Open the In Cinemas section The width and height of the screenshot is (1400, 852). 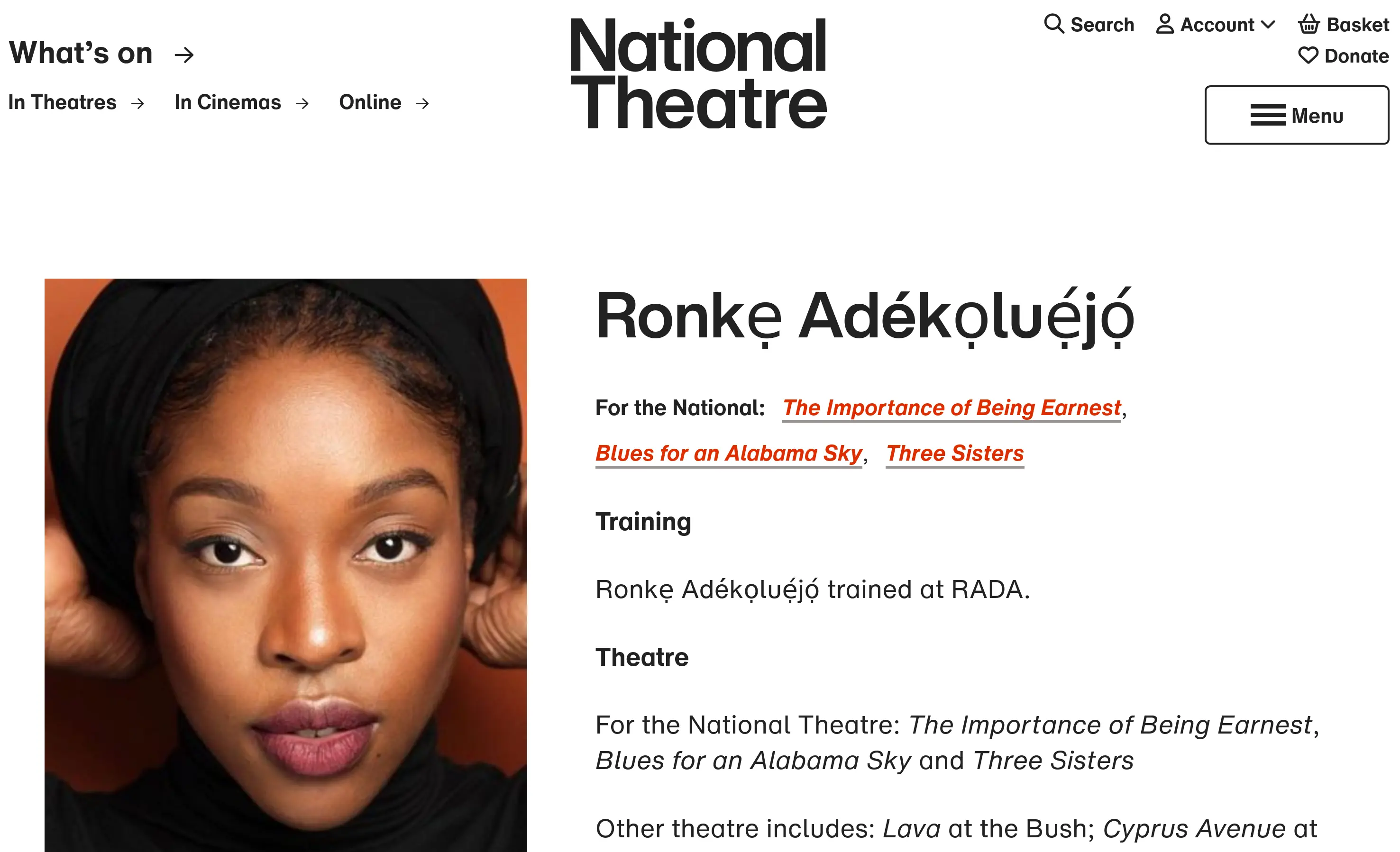228,102
